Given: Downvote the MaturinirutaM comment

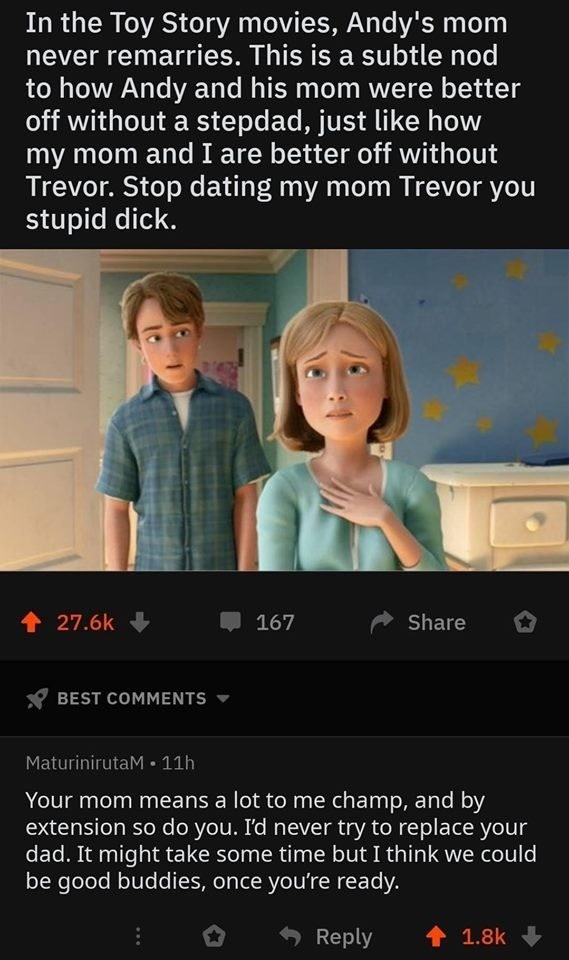Looking at the screenshot, I should point(531,936).
